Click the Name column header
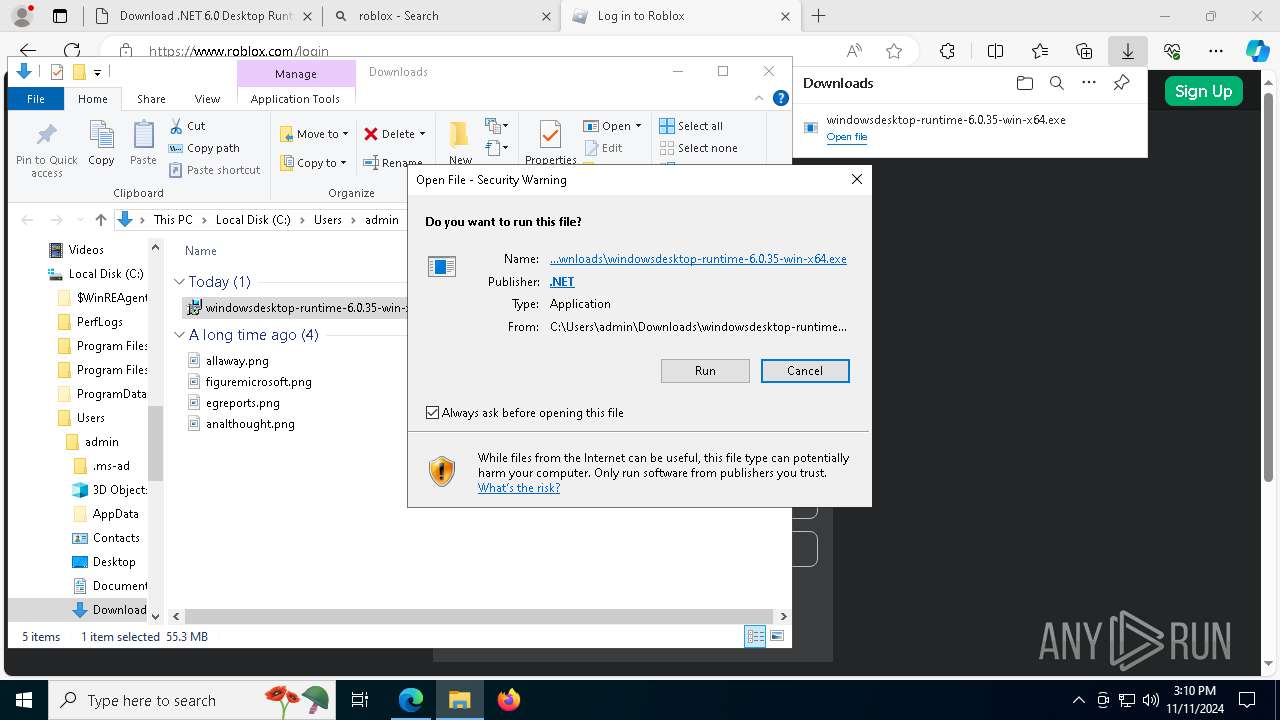1280x720 pixels. click(201, 251)
